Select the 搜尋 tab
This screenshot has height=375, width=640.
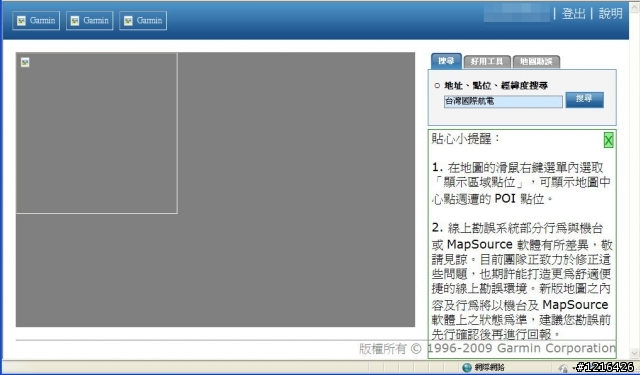point(446,61)
